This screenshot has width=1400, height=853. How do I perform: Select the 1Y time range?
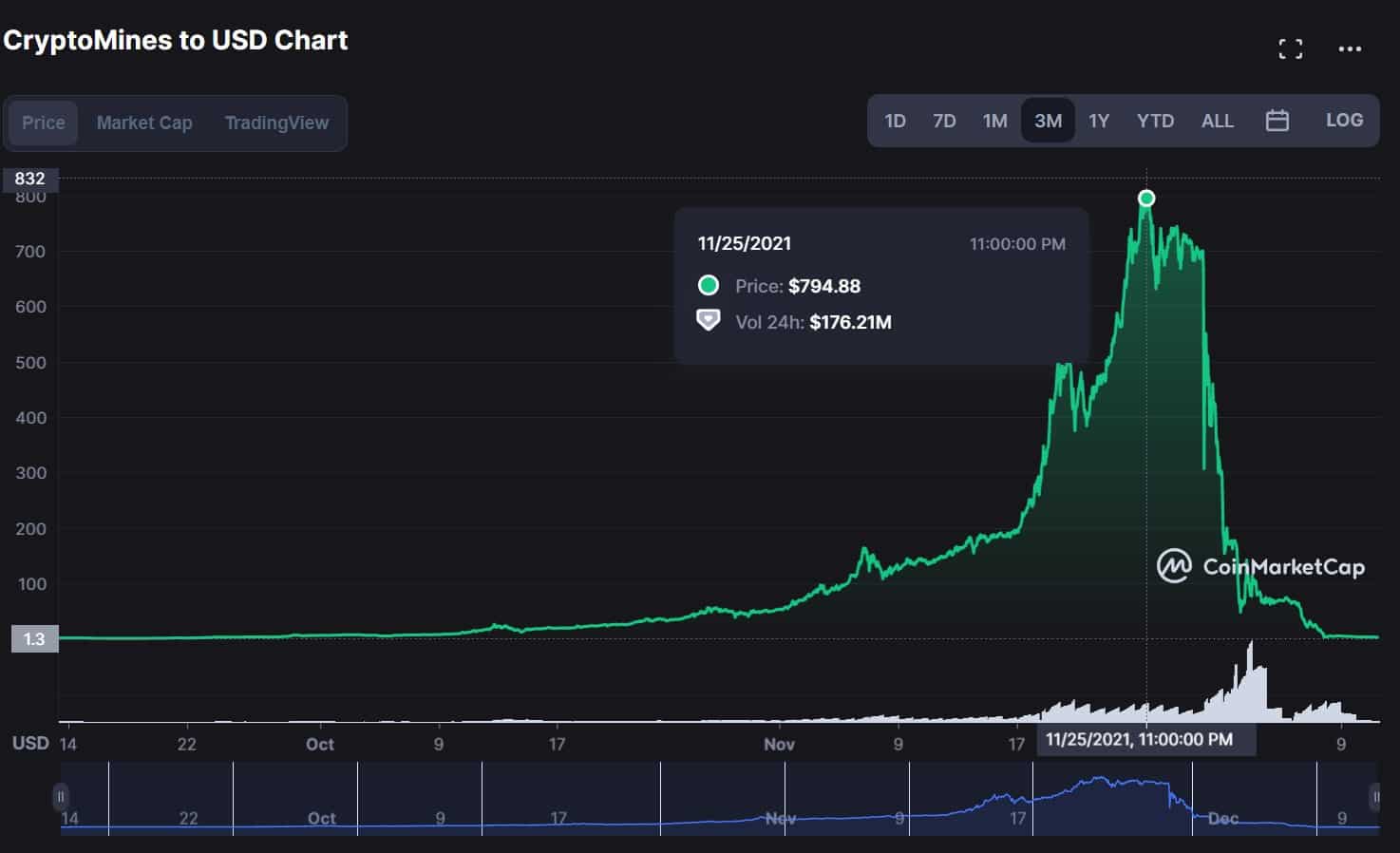(1099, 121)
